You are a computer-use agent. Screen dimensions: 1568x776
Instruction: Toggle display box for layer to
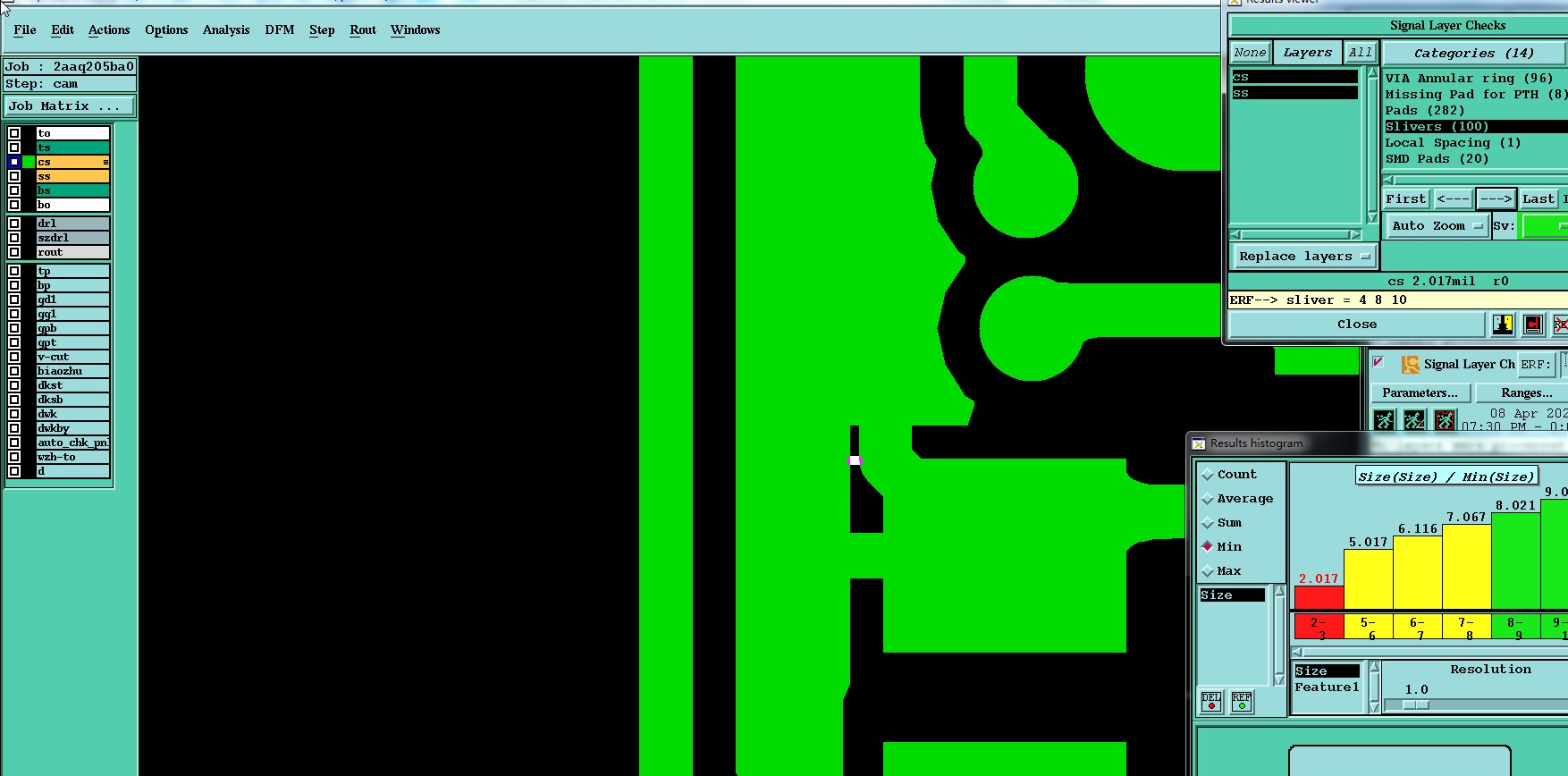pos(14,133)
